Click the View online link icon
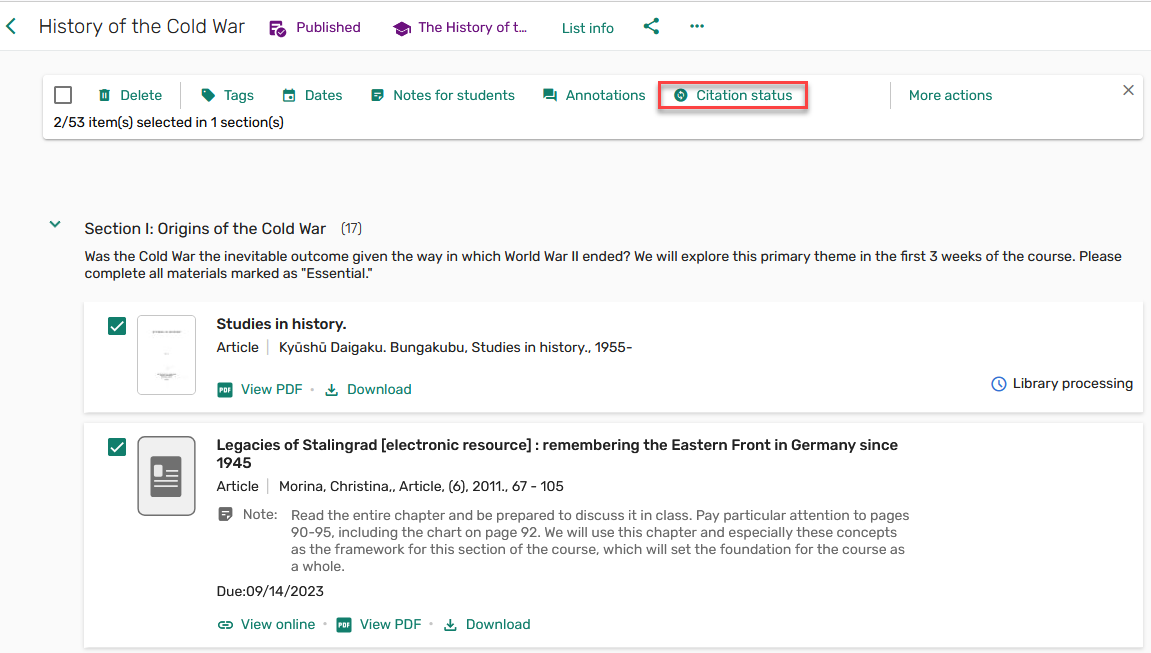This screenshot has width=1151, height=653. click(225, 625)
